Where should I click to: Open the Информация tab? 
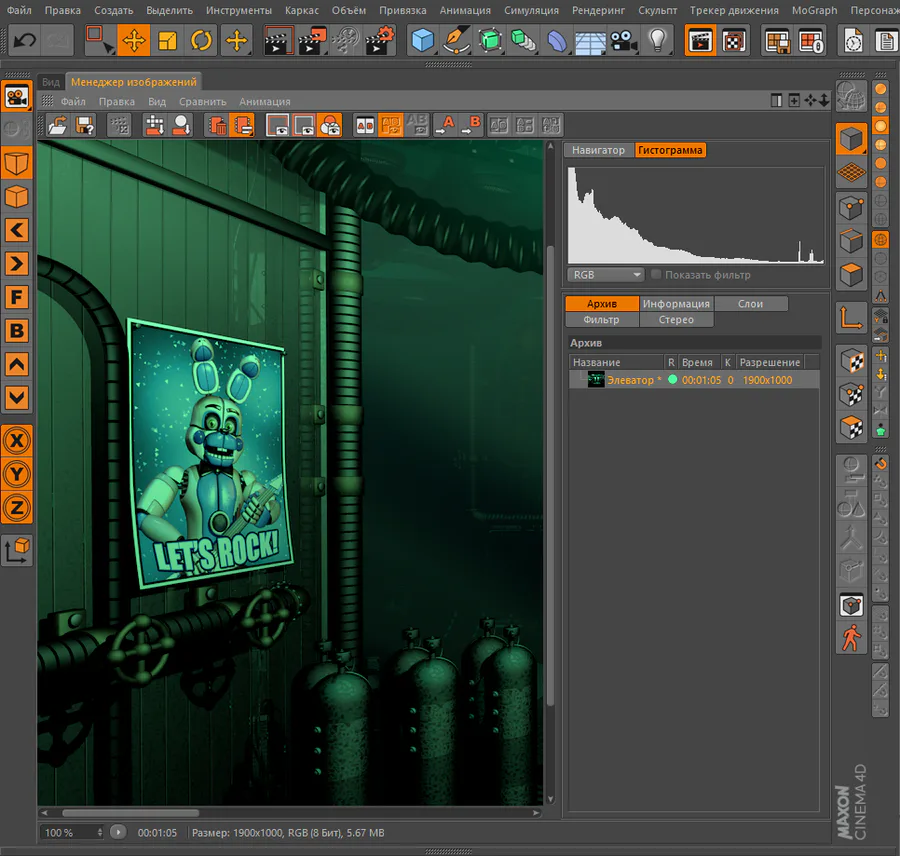pyautogui.click(x=676, y=304)
